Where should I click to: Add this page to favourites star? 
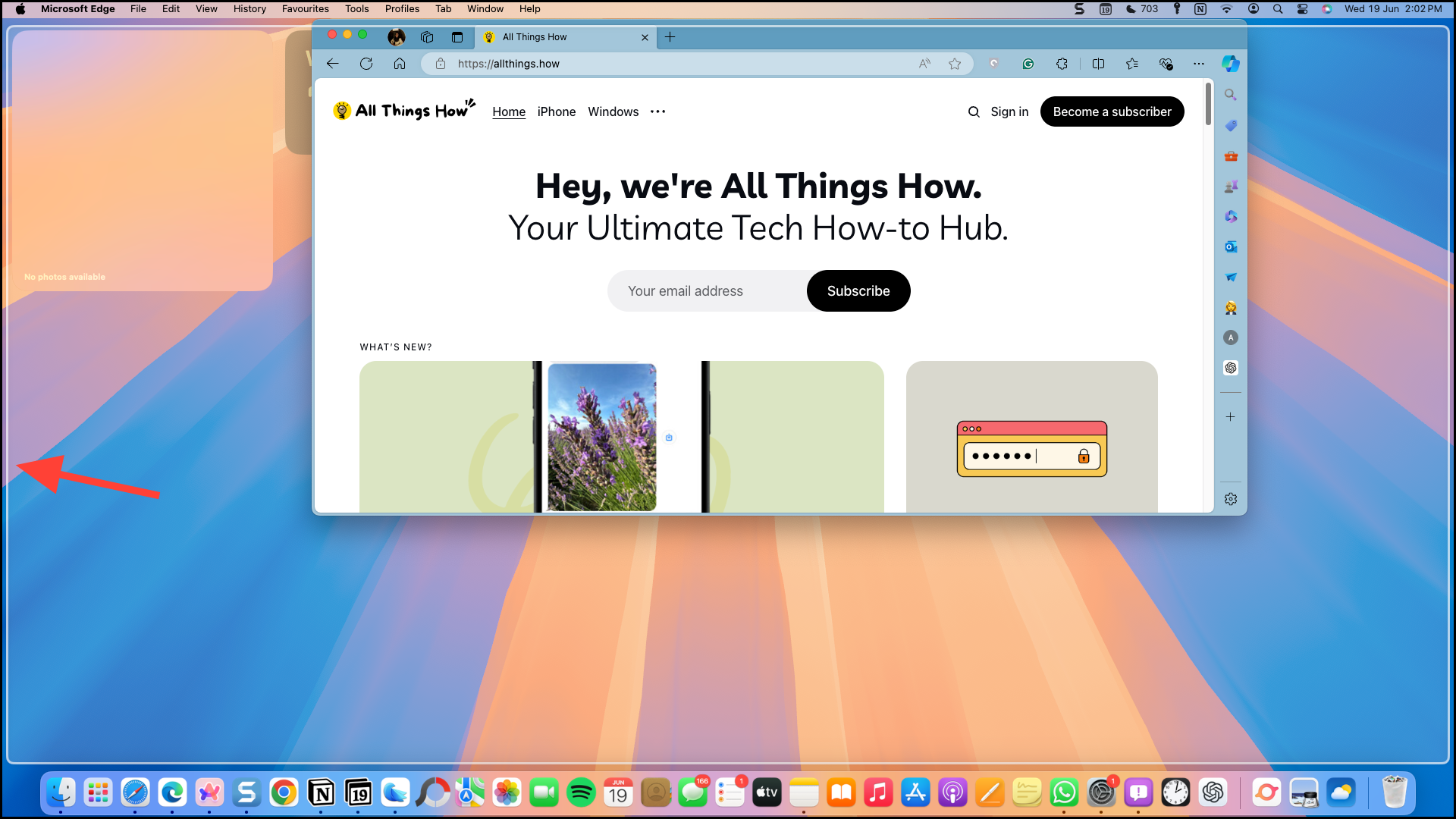pos(955,64)
